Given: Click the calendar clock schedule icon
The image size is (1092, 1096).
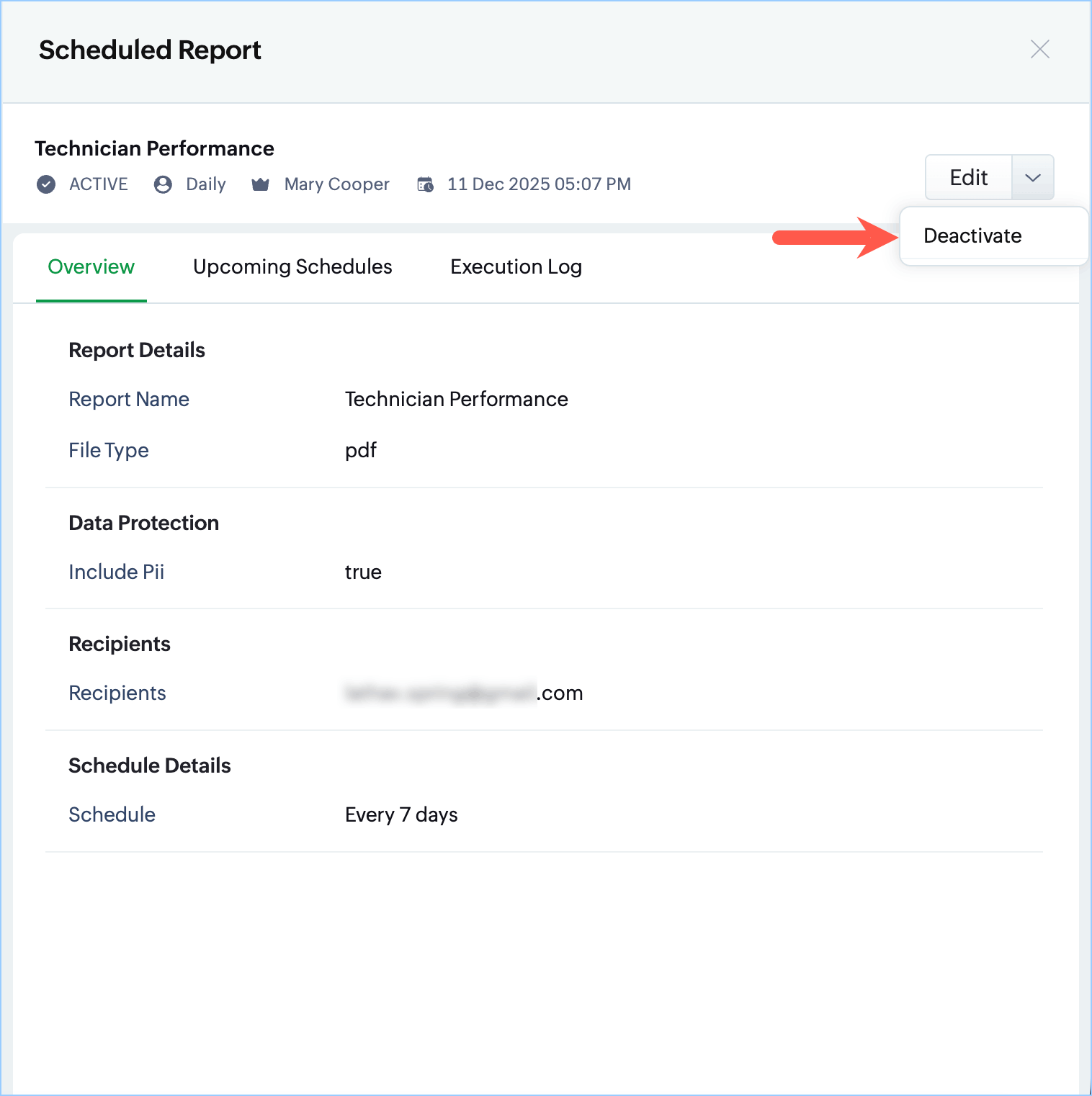Looking at the screenshot, I should point(426,184).
